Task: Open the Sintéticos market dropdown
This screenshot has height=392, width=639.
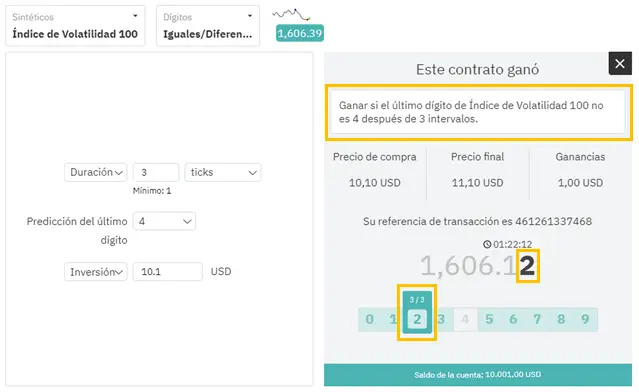Action: [75, 26]
